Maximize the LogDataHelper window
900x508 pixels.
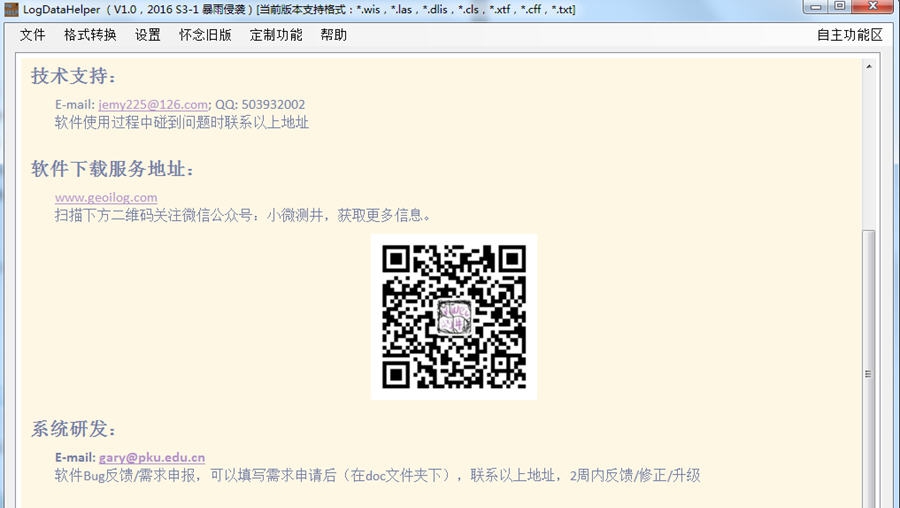tap(839, 6)
